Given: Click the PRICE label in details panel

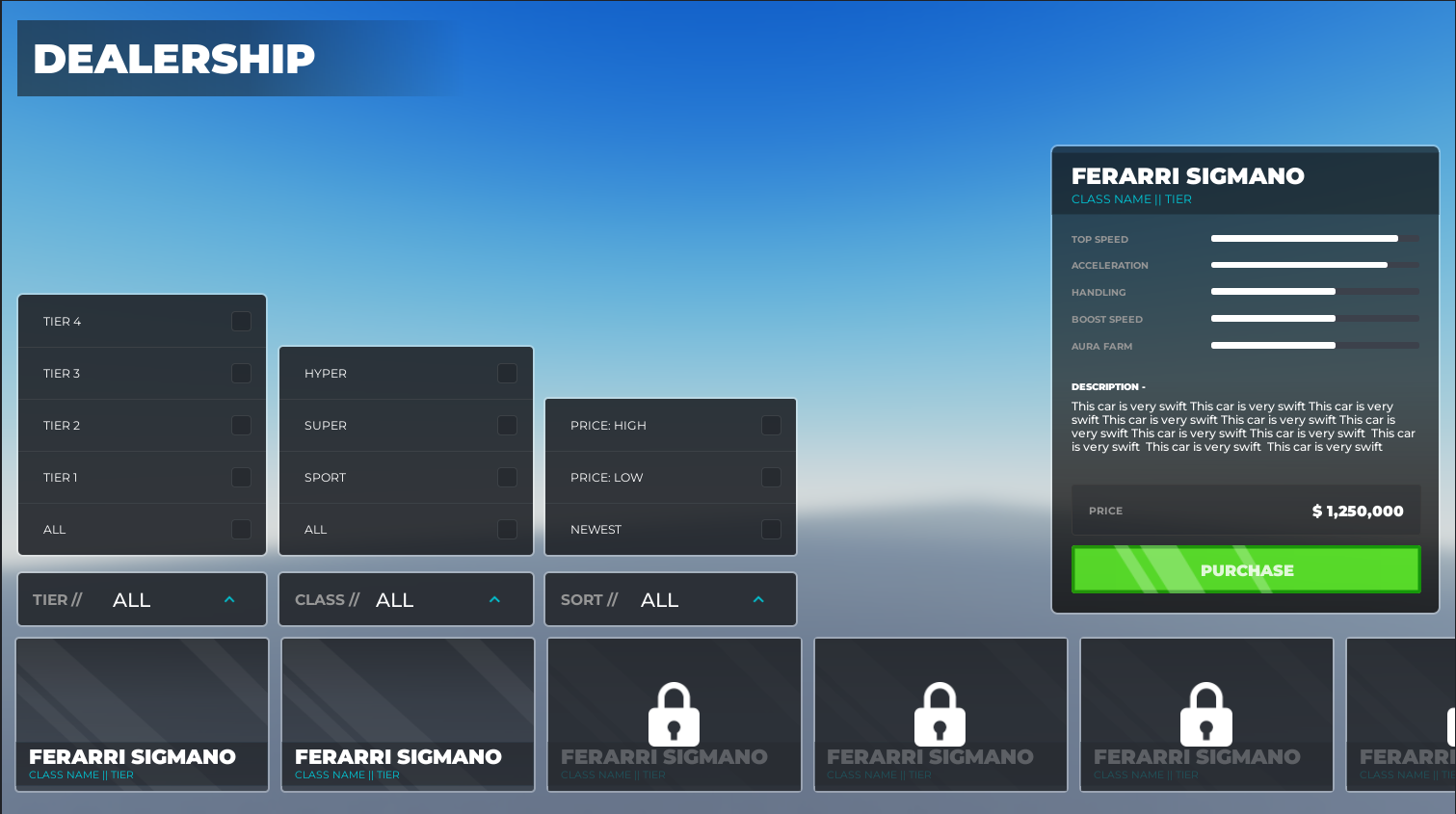Looking at the screenshot, I should click(x=1105, y=512).
